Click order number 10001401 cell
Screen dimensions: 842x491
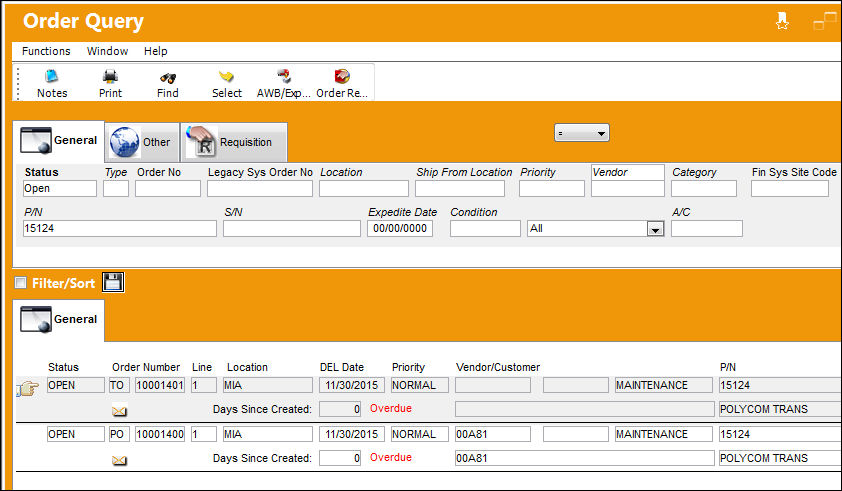[160, 385]
